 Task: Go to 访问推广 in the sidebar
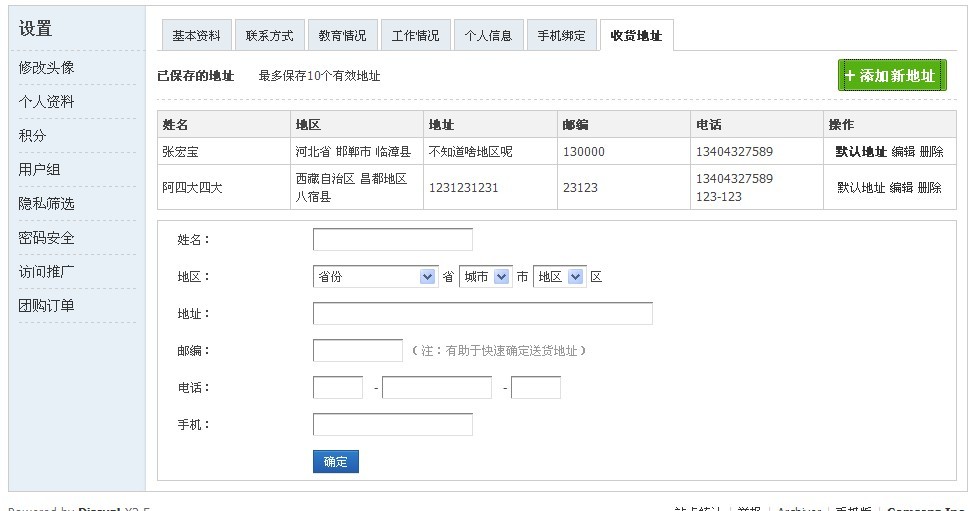[47, 271]
